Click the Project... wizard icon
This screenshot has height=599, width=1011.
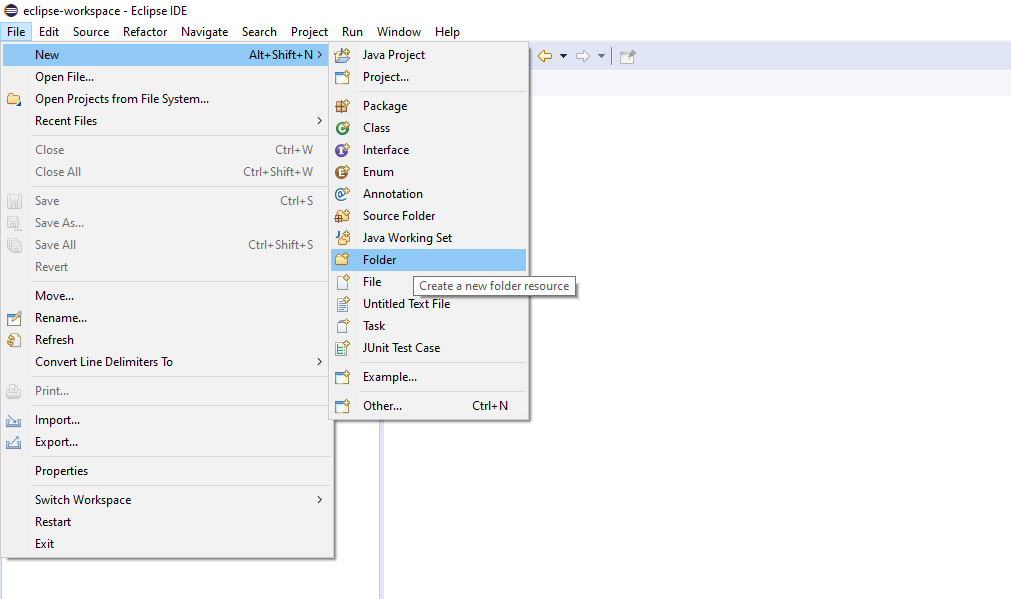[x=342, y=77]
